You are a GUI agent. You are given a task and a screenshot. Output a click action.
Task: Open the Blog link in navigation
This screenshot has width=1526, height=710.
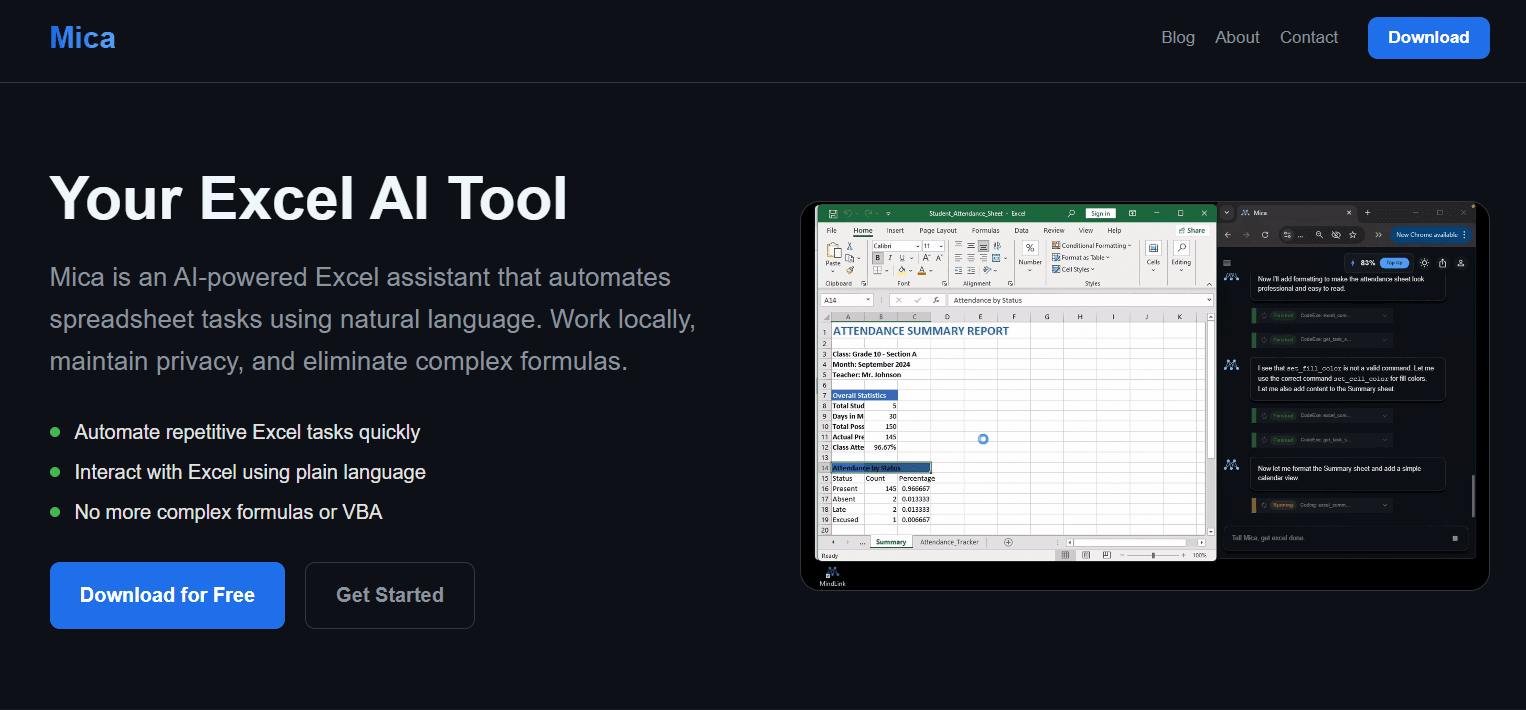coord(1178,37)
